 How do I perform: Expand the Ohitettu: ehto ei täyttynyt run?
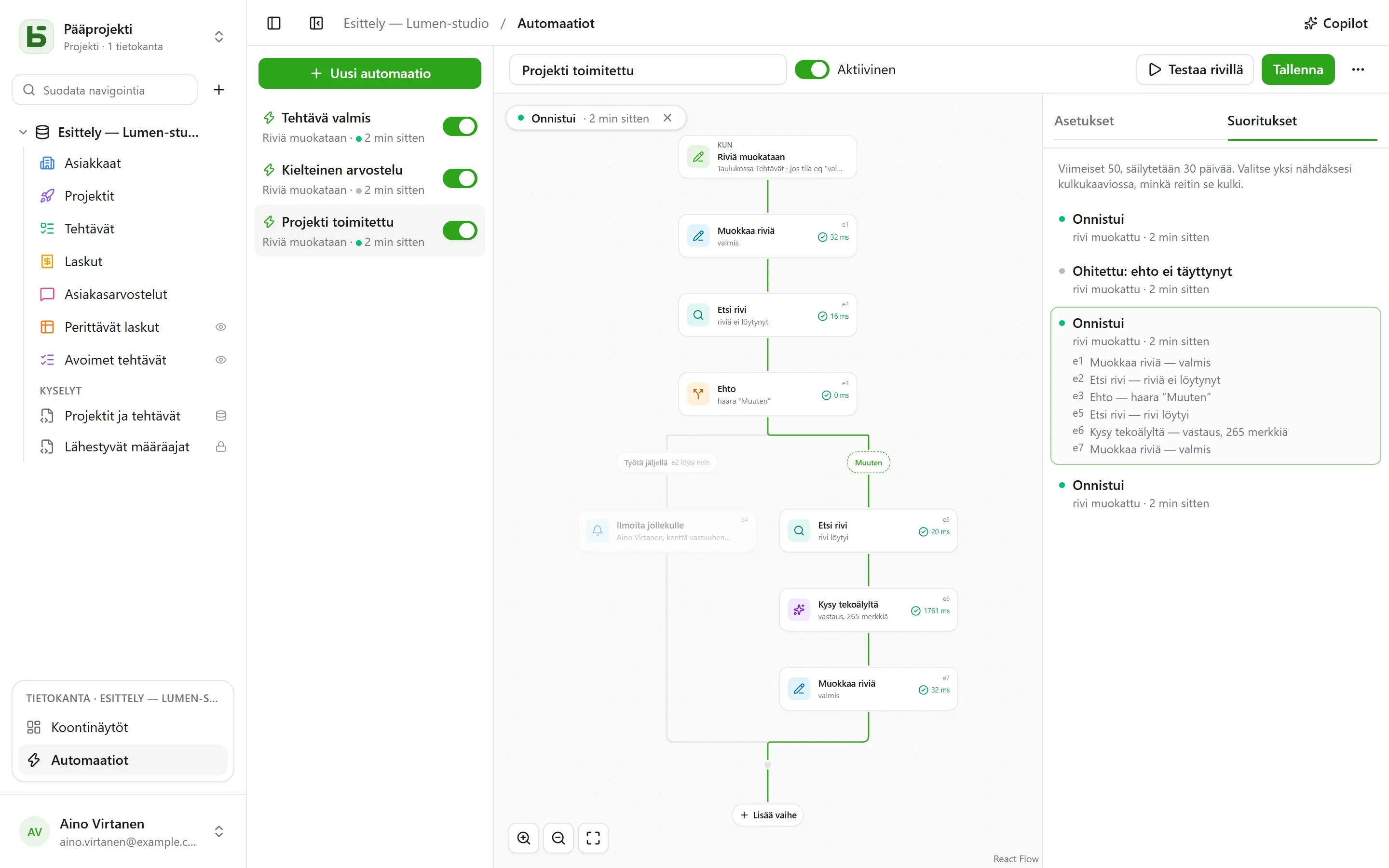click(x=1215, y=280)
